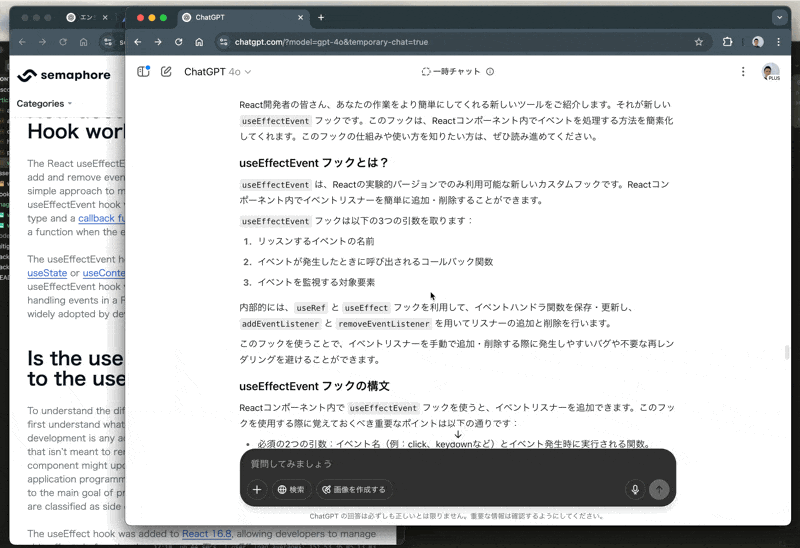Open the home page in ChatGPT browser window
This screenshot has width=800, height=548.
coord(199,42)
